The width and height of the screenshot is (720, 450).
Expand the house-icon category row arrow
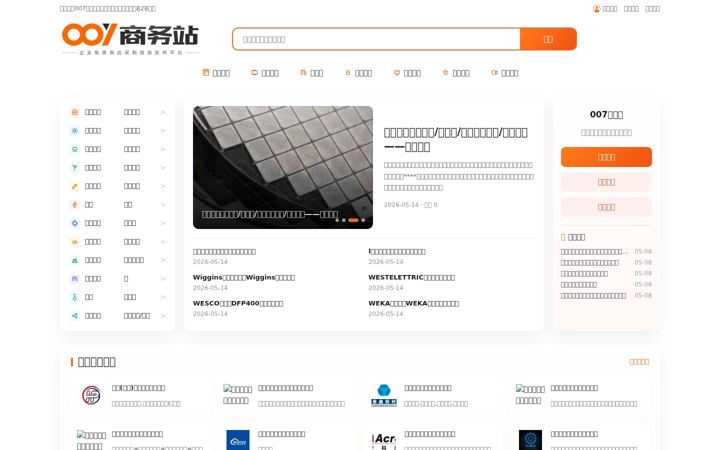(x=163, y=112)
